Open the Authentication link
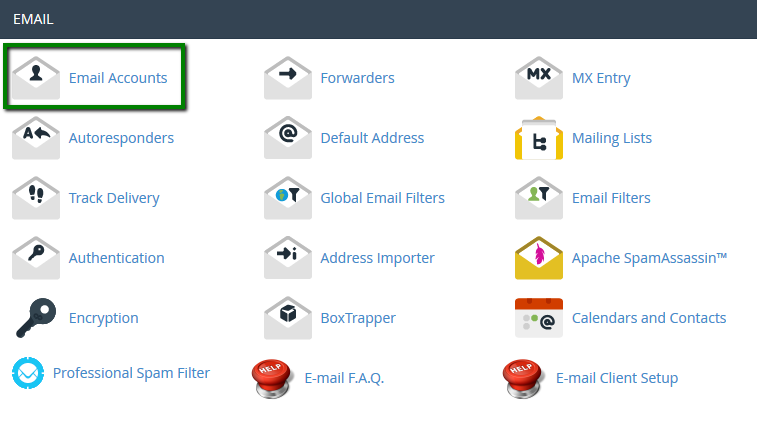The width and height of the screenshot is (757, 425). pos(116,257)
